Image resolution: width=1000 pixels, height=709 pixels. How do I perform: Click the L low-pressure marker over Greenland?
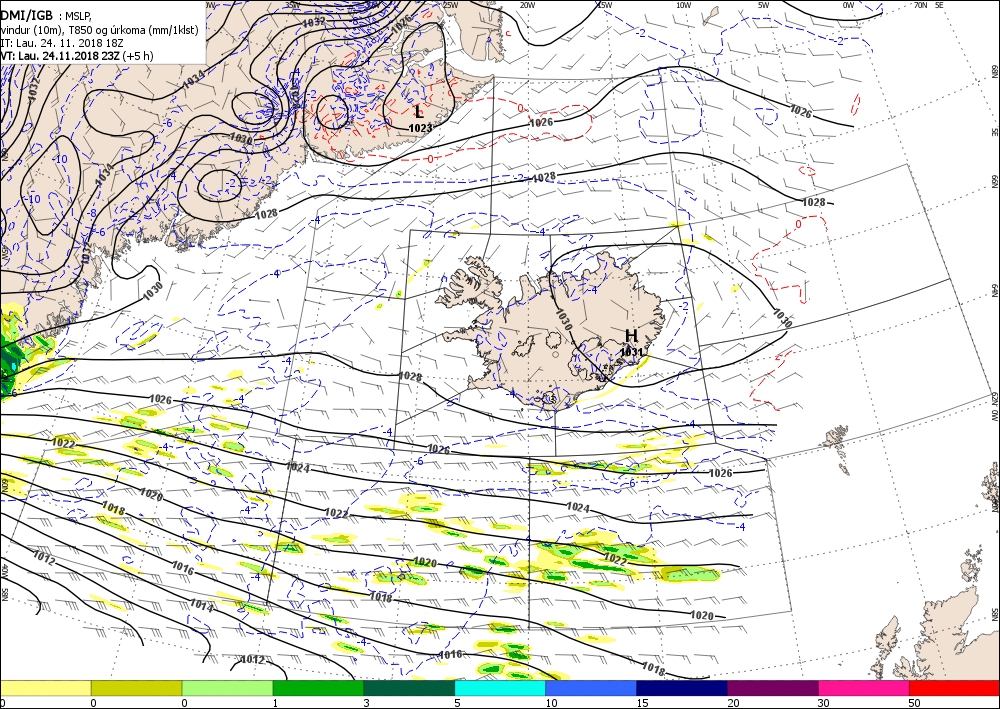[x=418, y=112]
